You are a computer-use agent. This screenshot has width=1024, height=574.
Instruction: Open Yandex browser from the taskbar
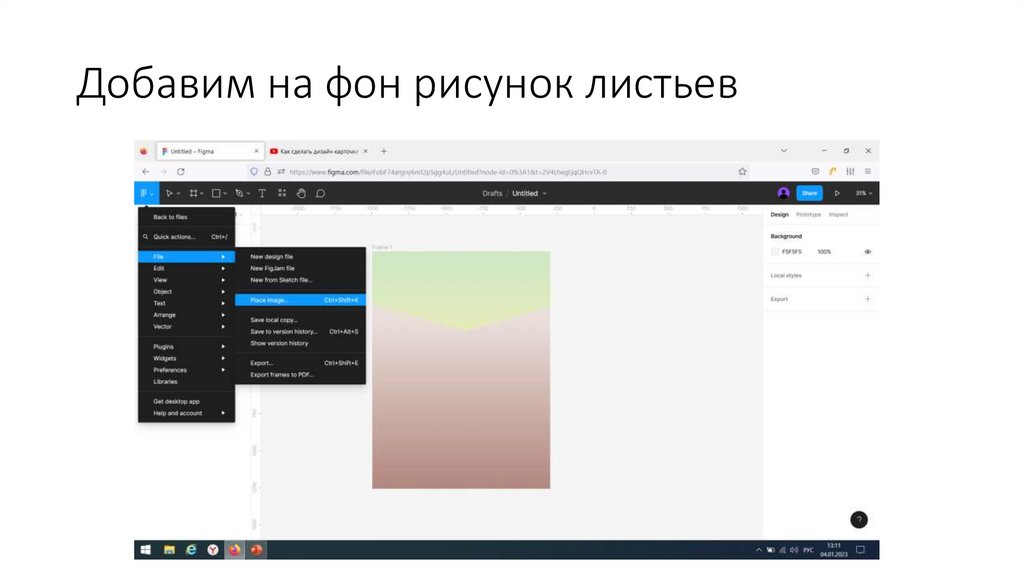[x=213, y=550]
